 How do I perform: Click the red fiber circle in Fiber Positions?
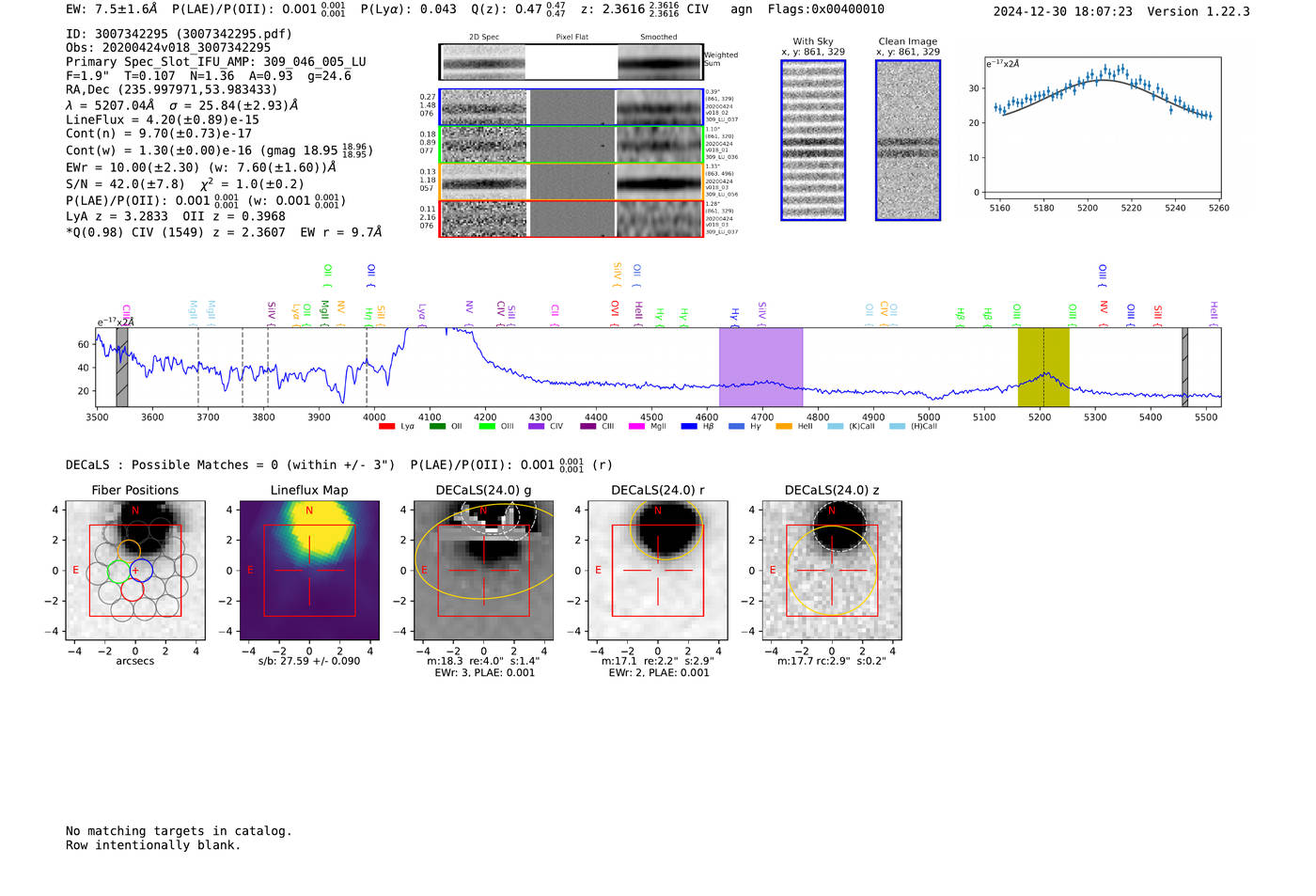(x=133, y=589)
